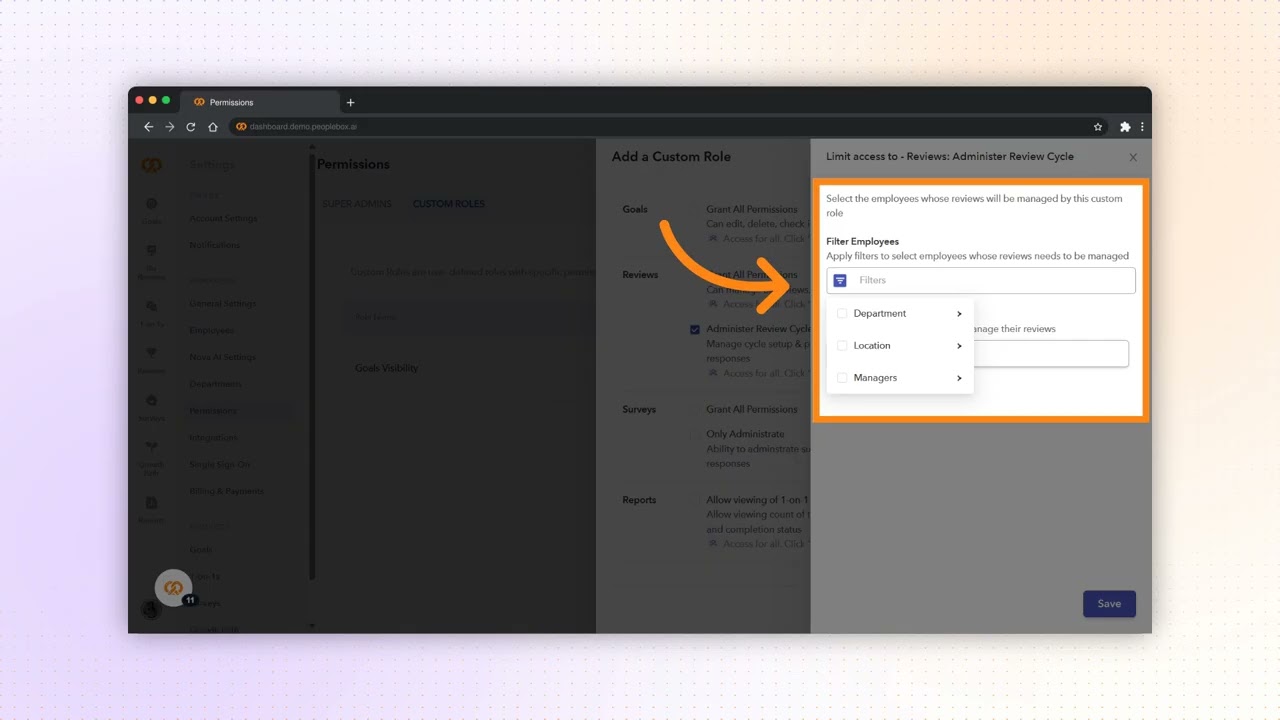Expand the Department submenu arrow
Image resolution: width=1280 pixels, height=720 pixels.
[x=959, y=314]
